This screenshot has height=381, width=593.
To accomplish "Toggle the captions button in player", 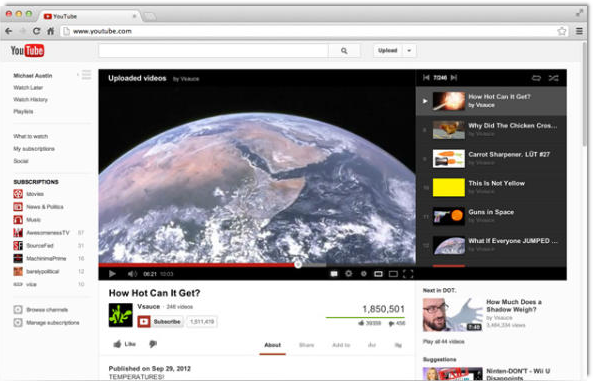I will [x=334, y=274].
